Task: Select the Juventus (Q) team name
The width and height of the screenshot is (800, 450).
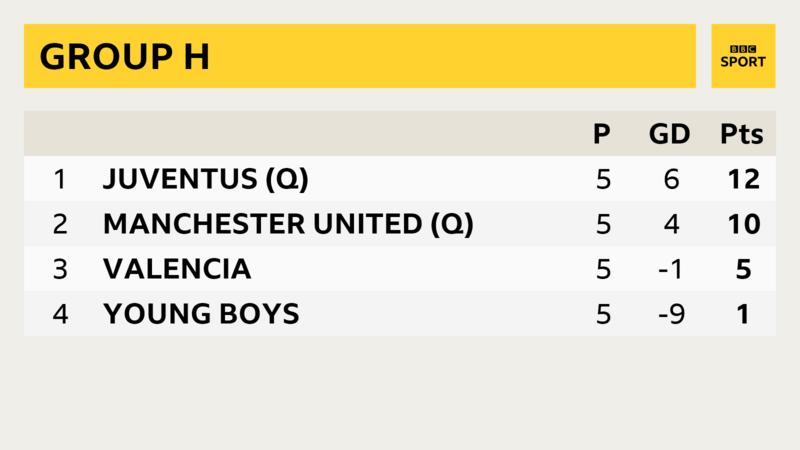Action: 206,179
